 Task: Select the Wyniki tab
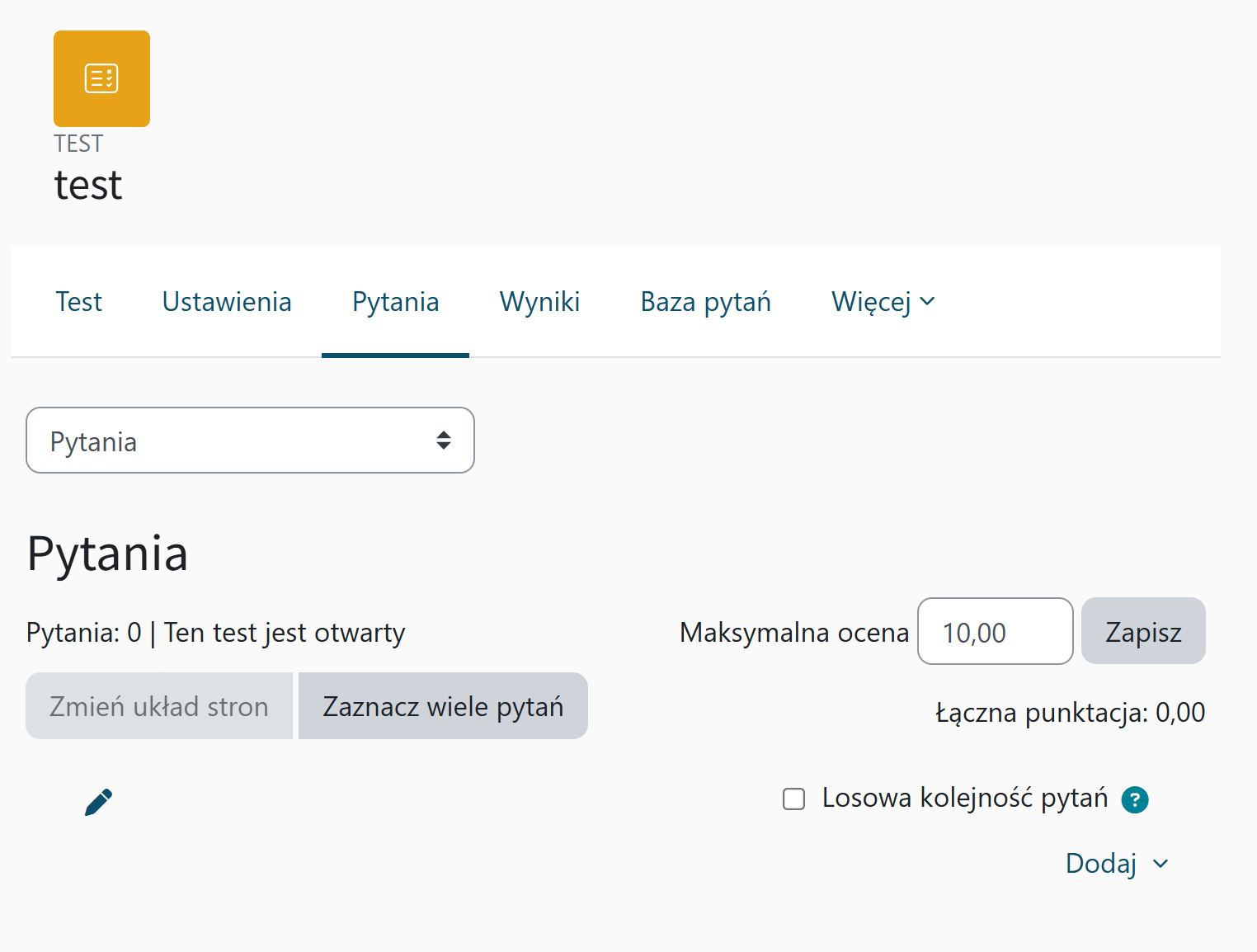pyautogui.click(x=539, y=301)
